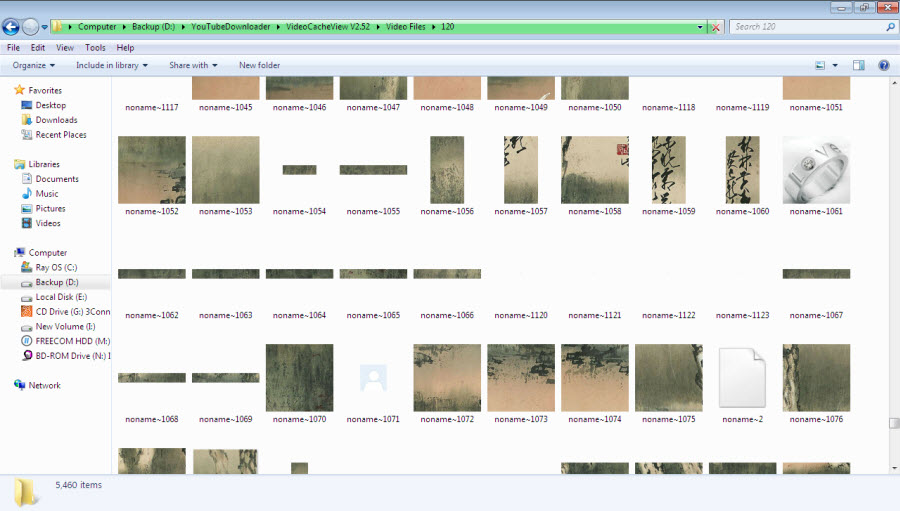
Task: Click the vertical scrollbar thumb
Action: tap(894, 423)
